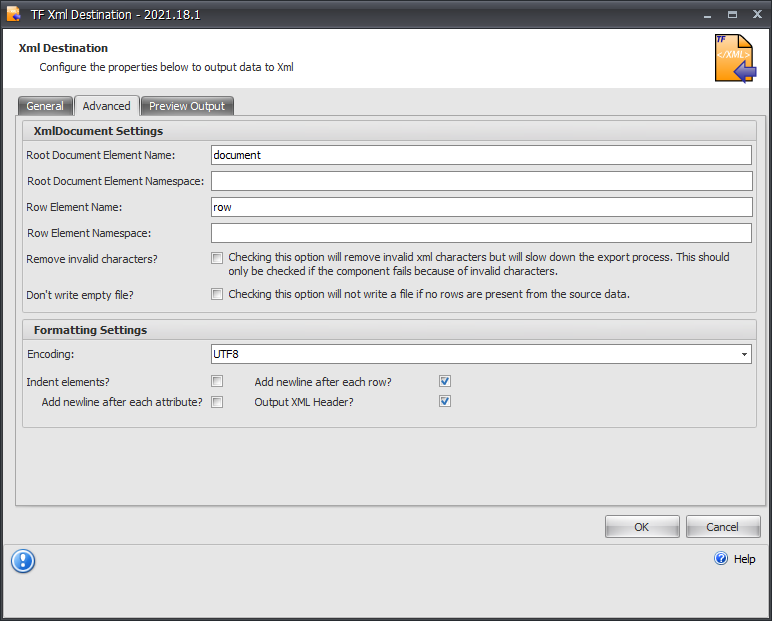
Task: Click the XML destination file icon
Action: [x=736, y=59]
